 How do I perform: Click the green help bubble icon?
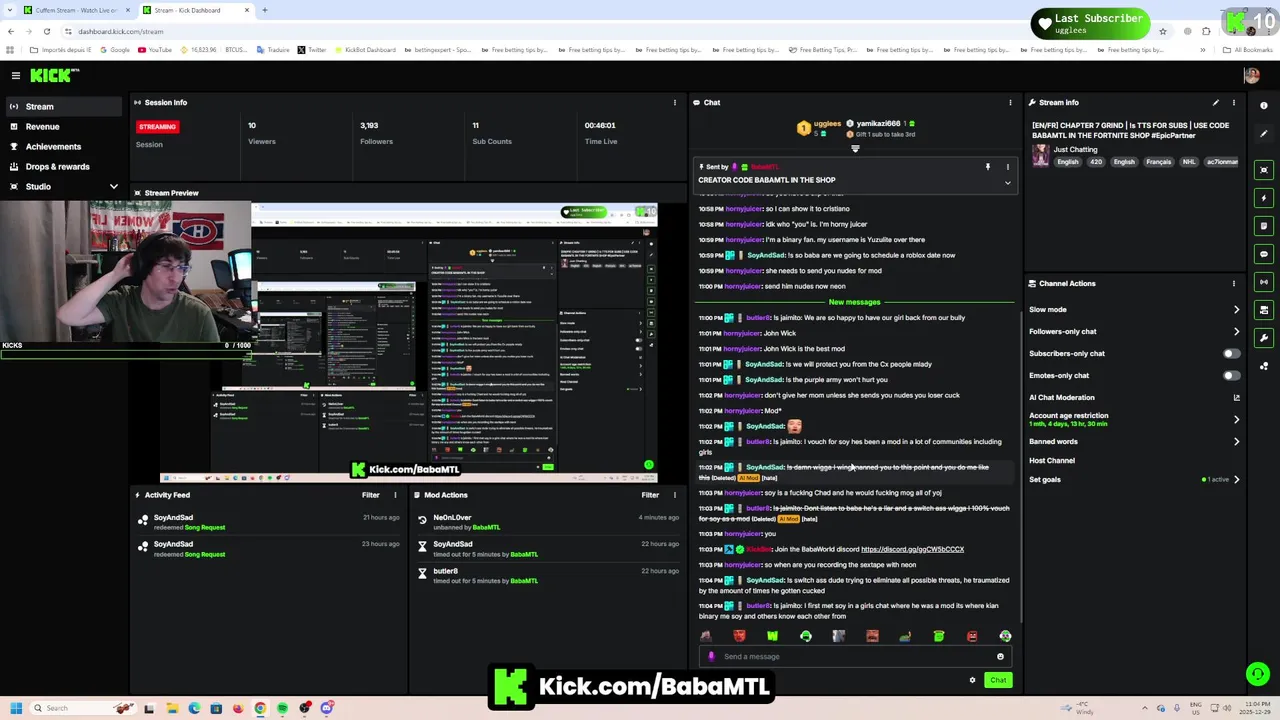[x=1257, y=674]
